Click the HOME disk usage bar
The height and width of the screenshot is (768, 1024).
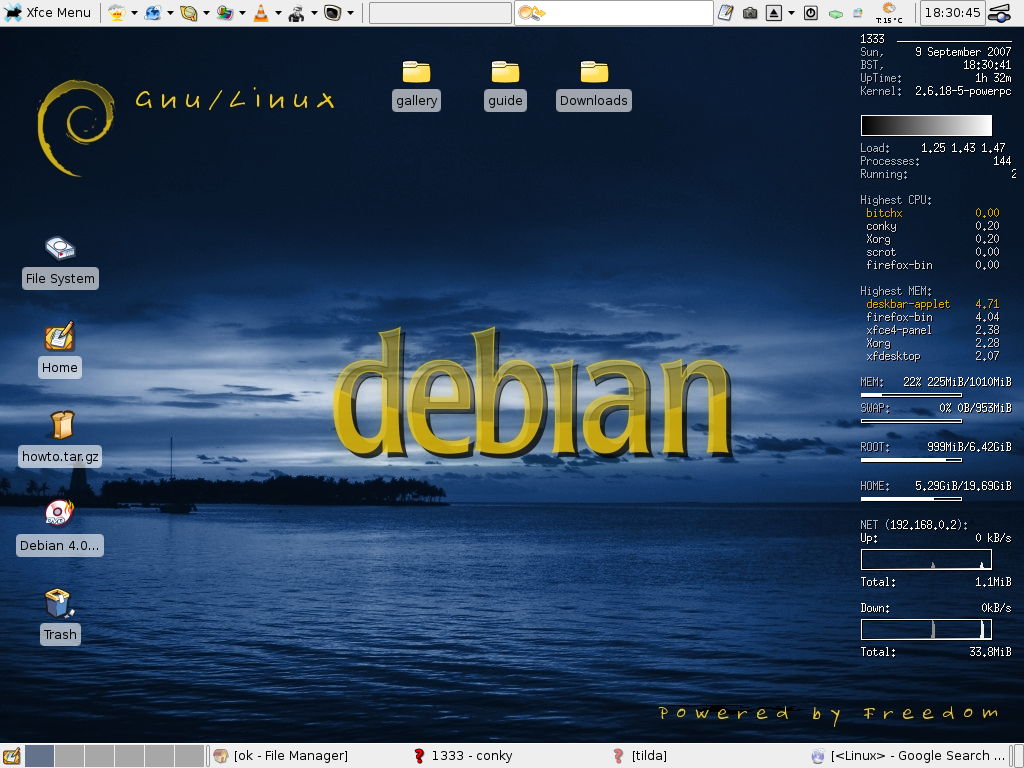click(911, 499)
